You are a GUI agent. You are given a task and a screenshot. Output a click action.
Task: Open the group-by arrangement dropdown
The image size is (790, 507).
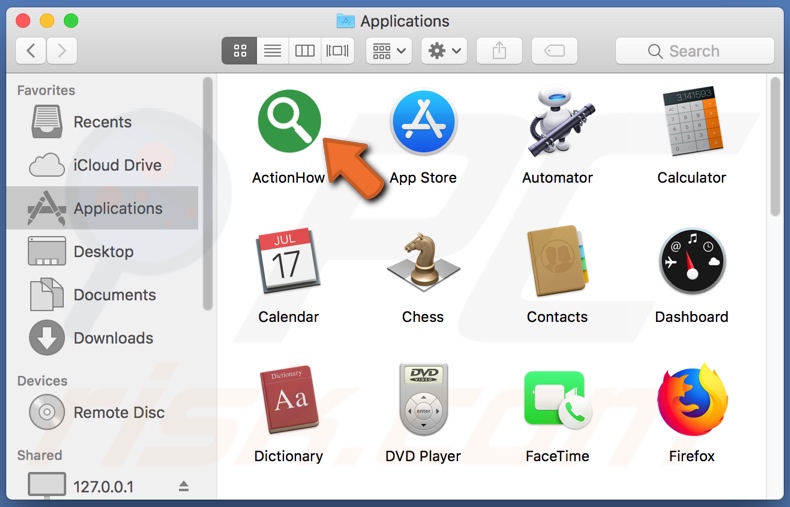(389, 51)
